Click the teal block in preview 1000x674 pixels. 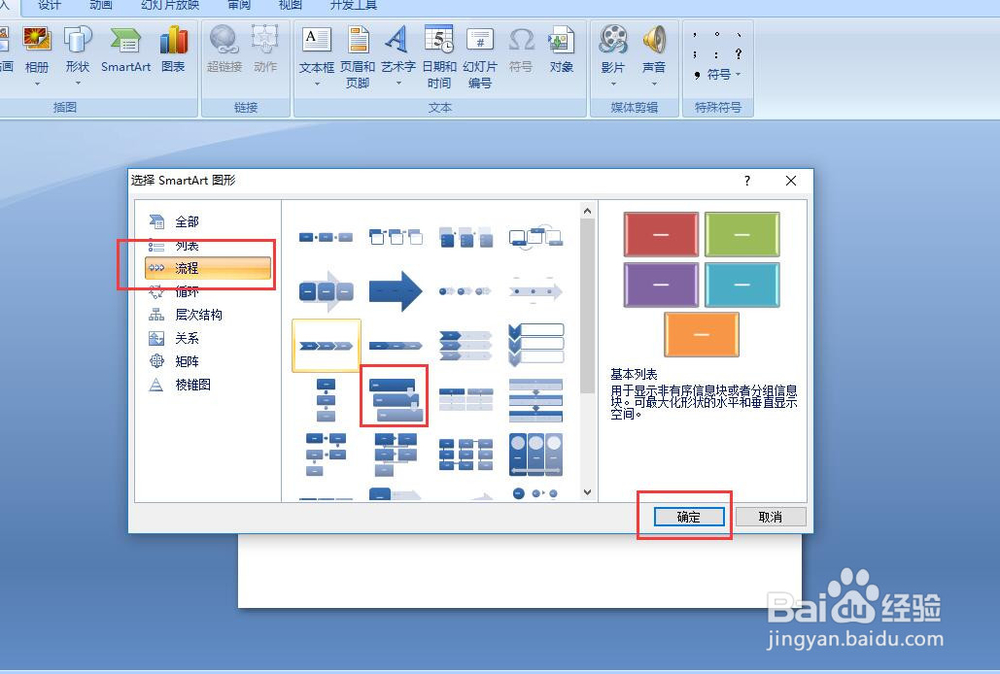742,284
